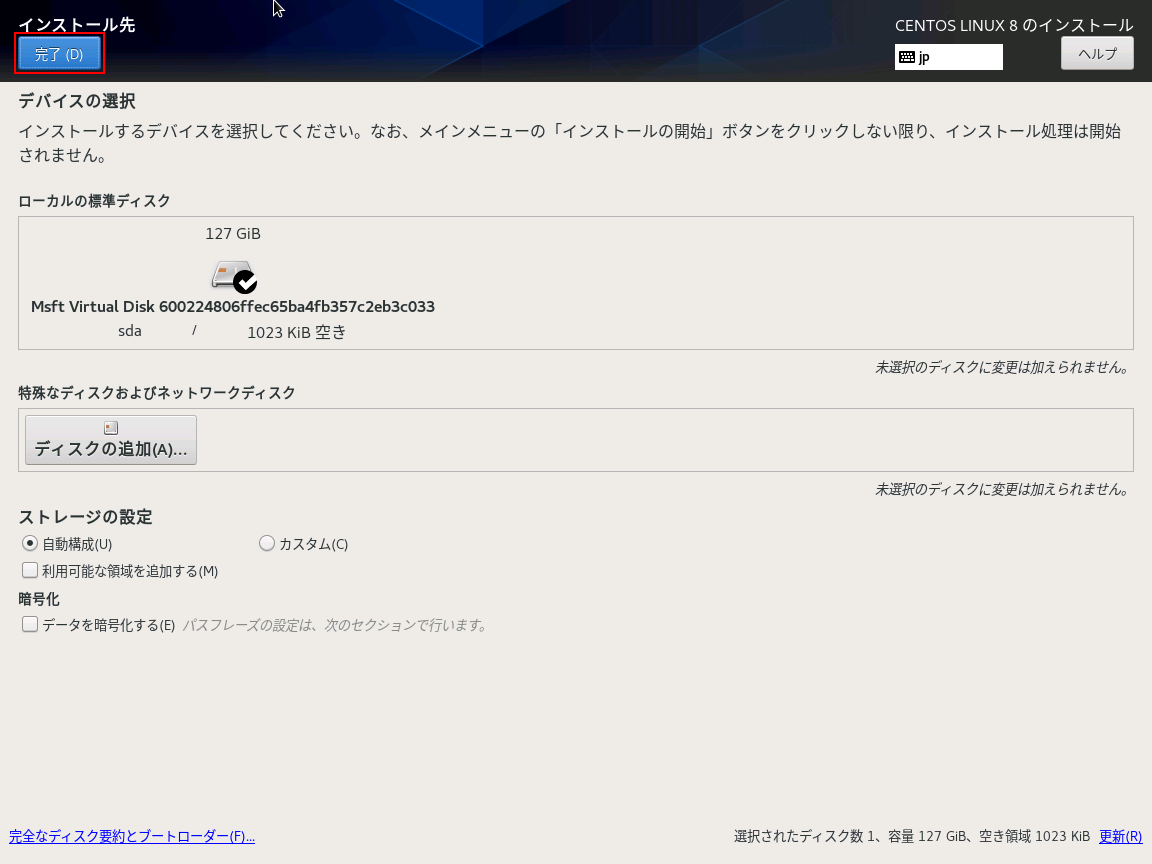Open 完全なディスク要約とブートローダー link
The width and height of the screenshot is (1152, 864).
click(x=132, y=836)
